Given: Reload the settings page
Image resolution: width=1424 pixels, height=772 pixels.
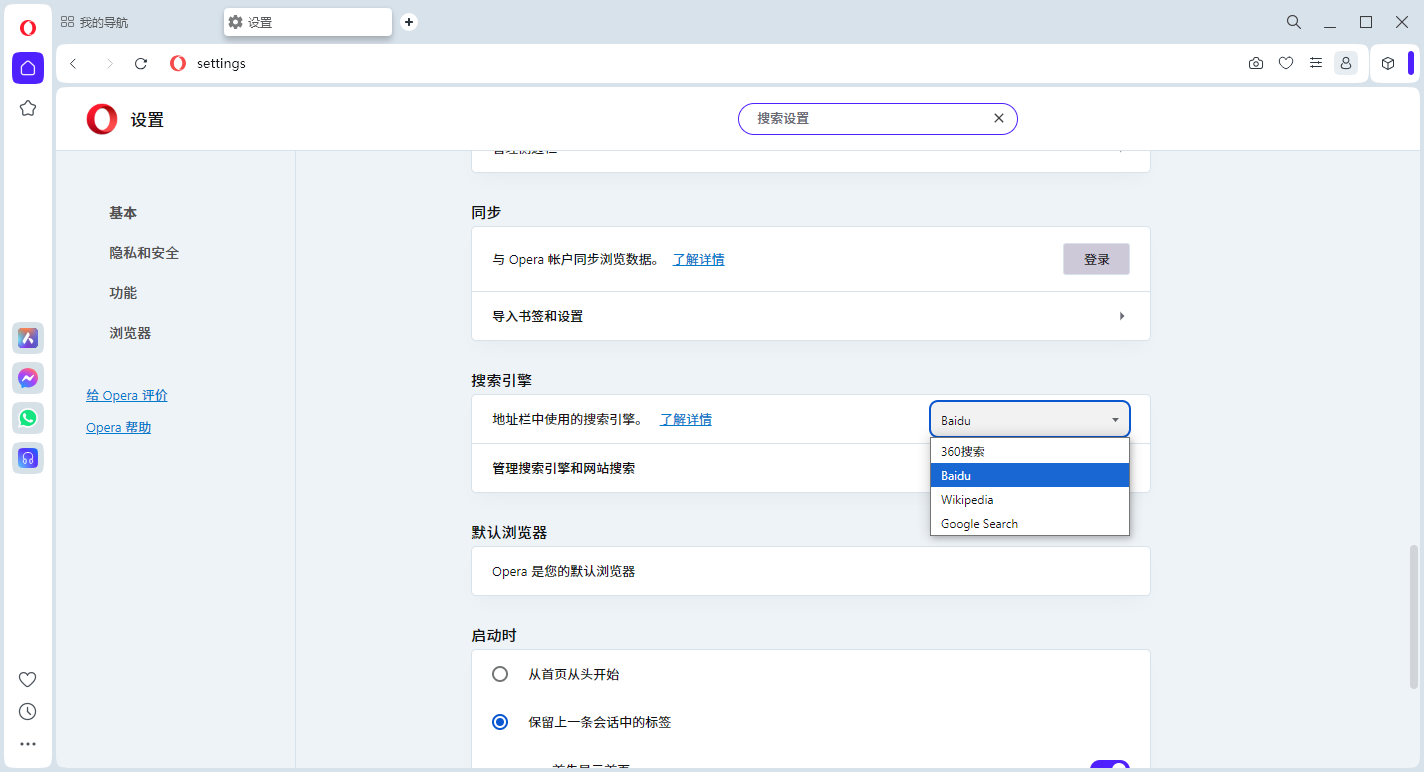Looking at the screenshot, I should [141, 63].
